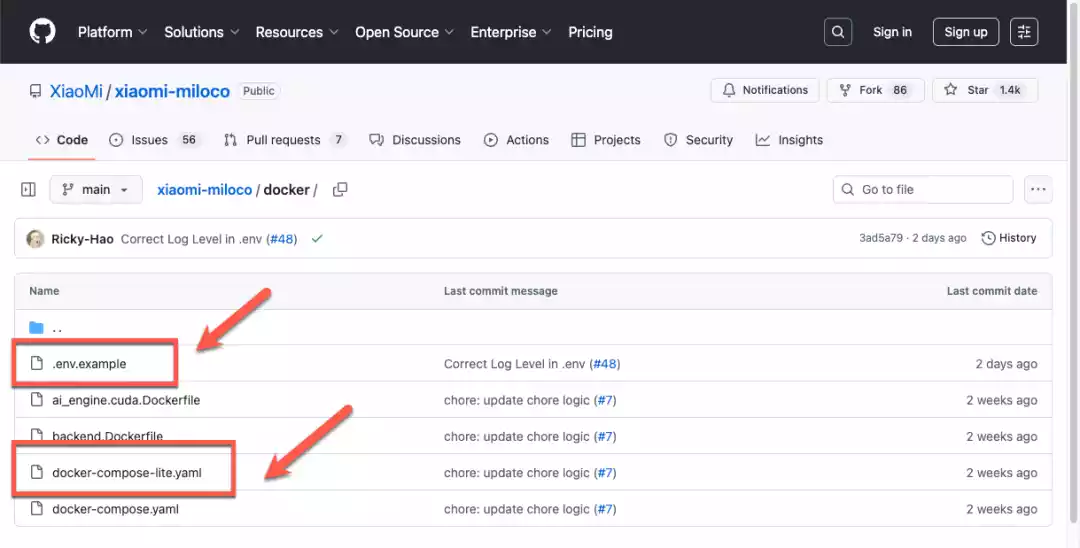Click the GitHub logo icon
Viewport: 1080px width, 548px height.
click(42, 32)
